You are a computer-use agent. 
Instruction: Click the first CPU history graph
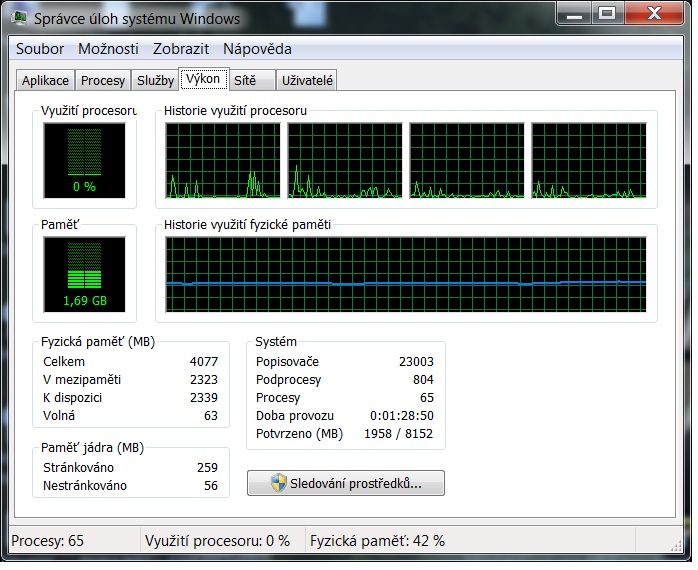[x=223, y=161]
